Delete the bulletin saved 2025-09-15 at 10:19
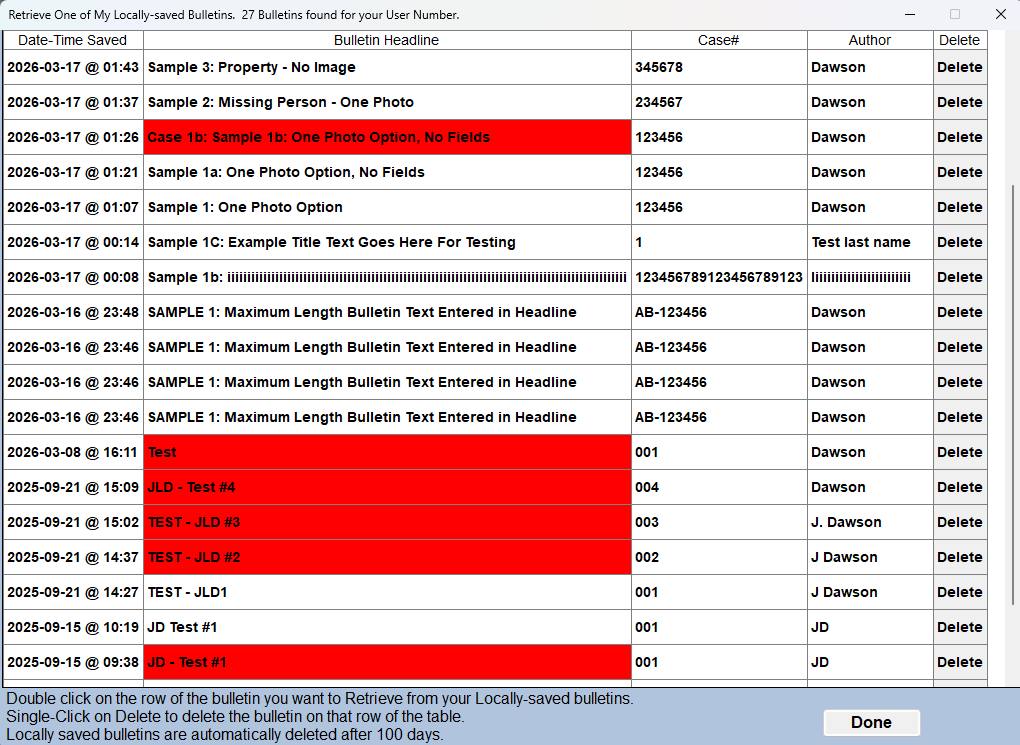Screen dimensions: 1020x745 coord(960,627)
